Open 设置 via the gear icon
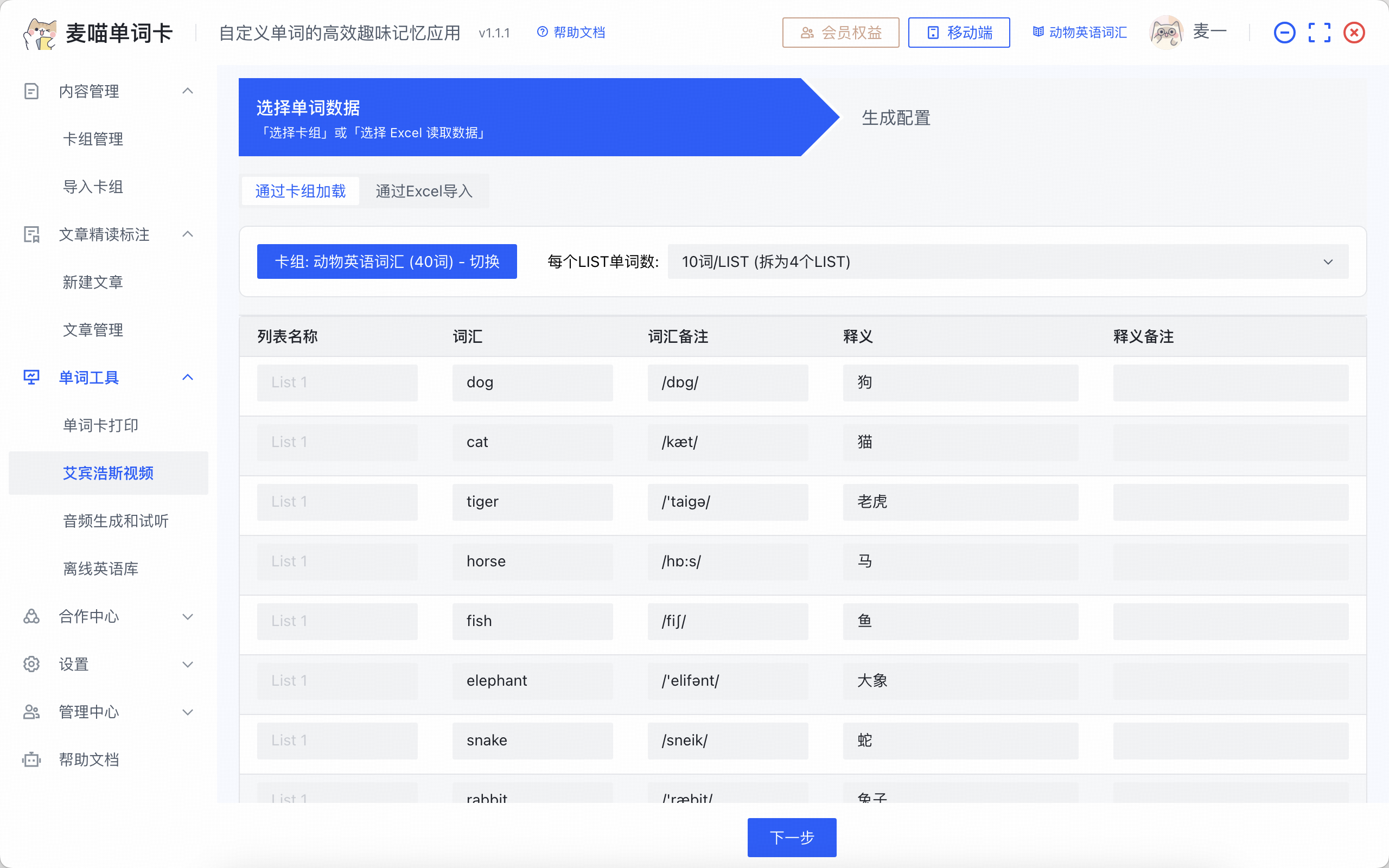This screenshot has height=868, width=1389. click(31, 664)
